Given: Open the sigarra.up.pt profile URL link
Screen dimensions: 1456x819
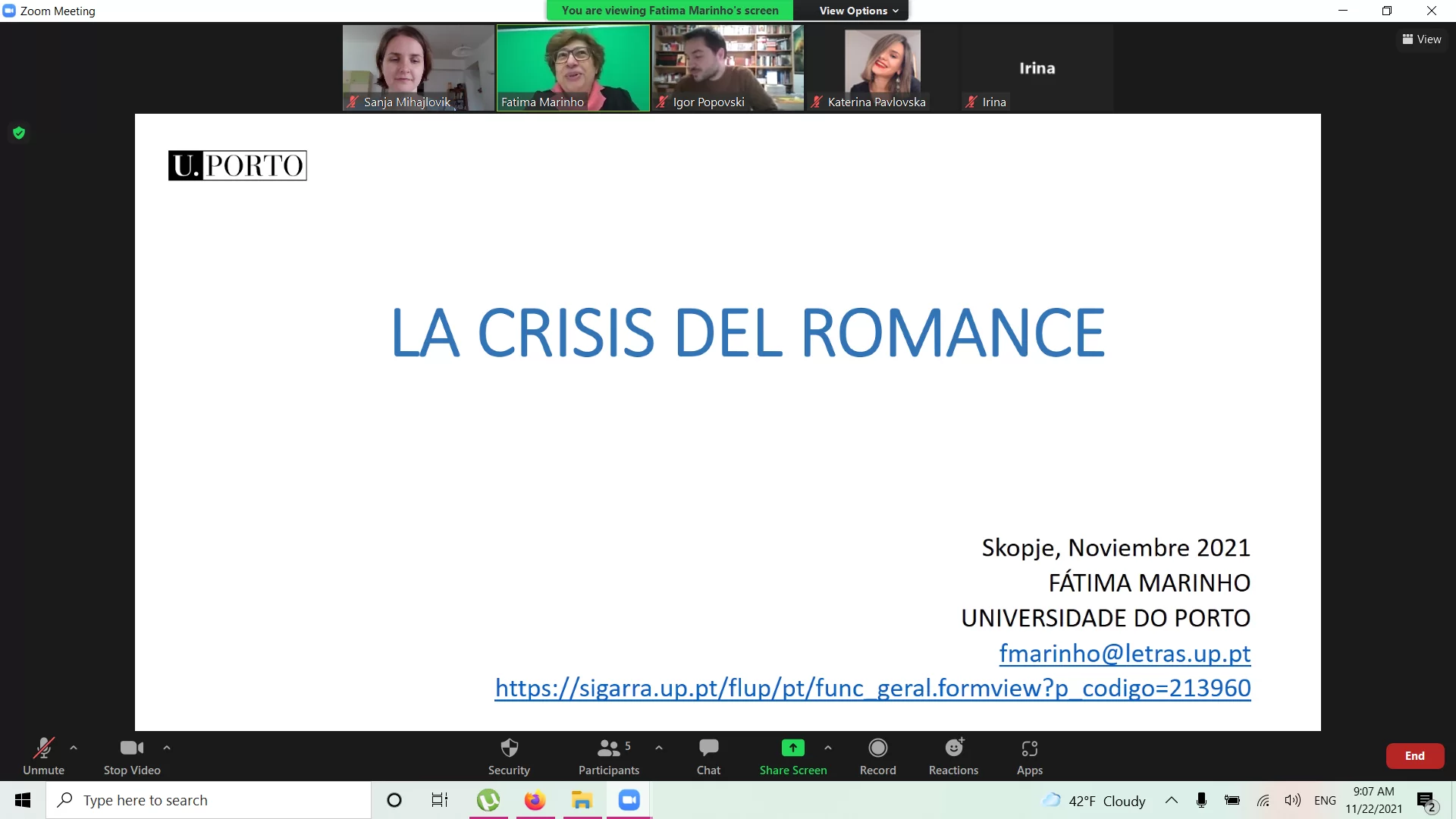Looking at the screenshot, I should [x=873, y=688].
